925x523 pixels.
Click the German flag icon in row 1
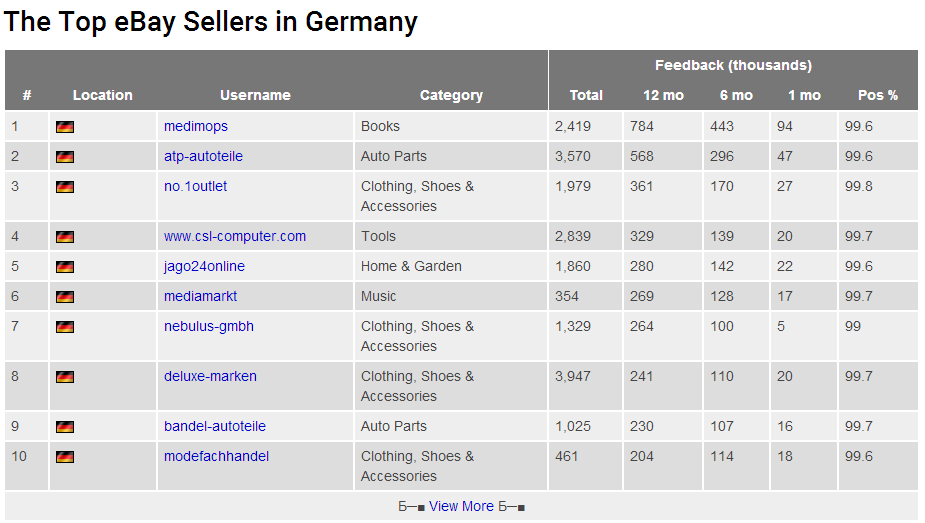tap(65, 127)
